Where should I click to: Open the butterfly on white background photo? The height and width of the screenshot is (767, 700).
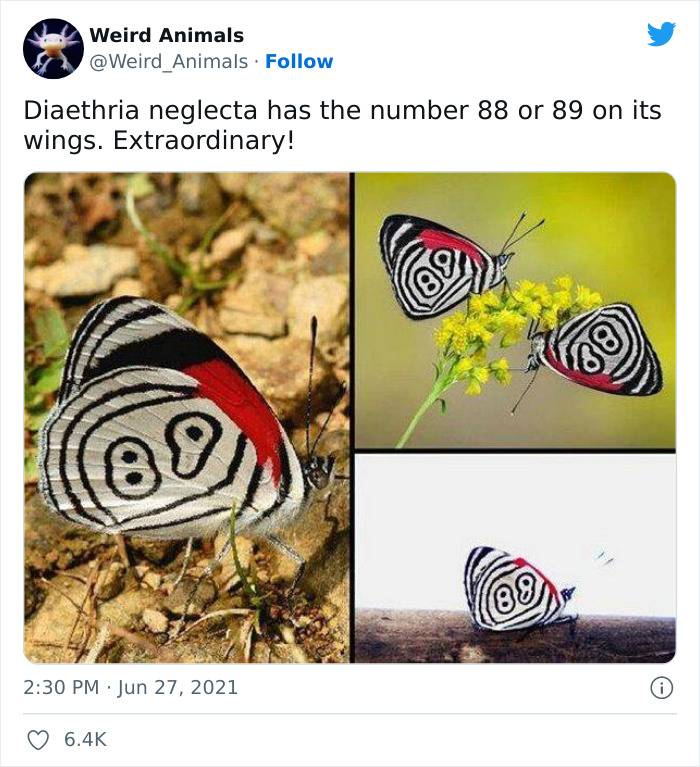(x=515, y=559)
